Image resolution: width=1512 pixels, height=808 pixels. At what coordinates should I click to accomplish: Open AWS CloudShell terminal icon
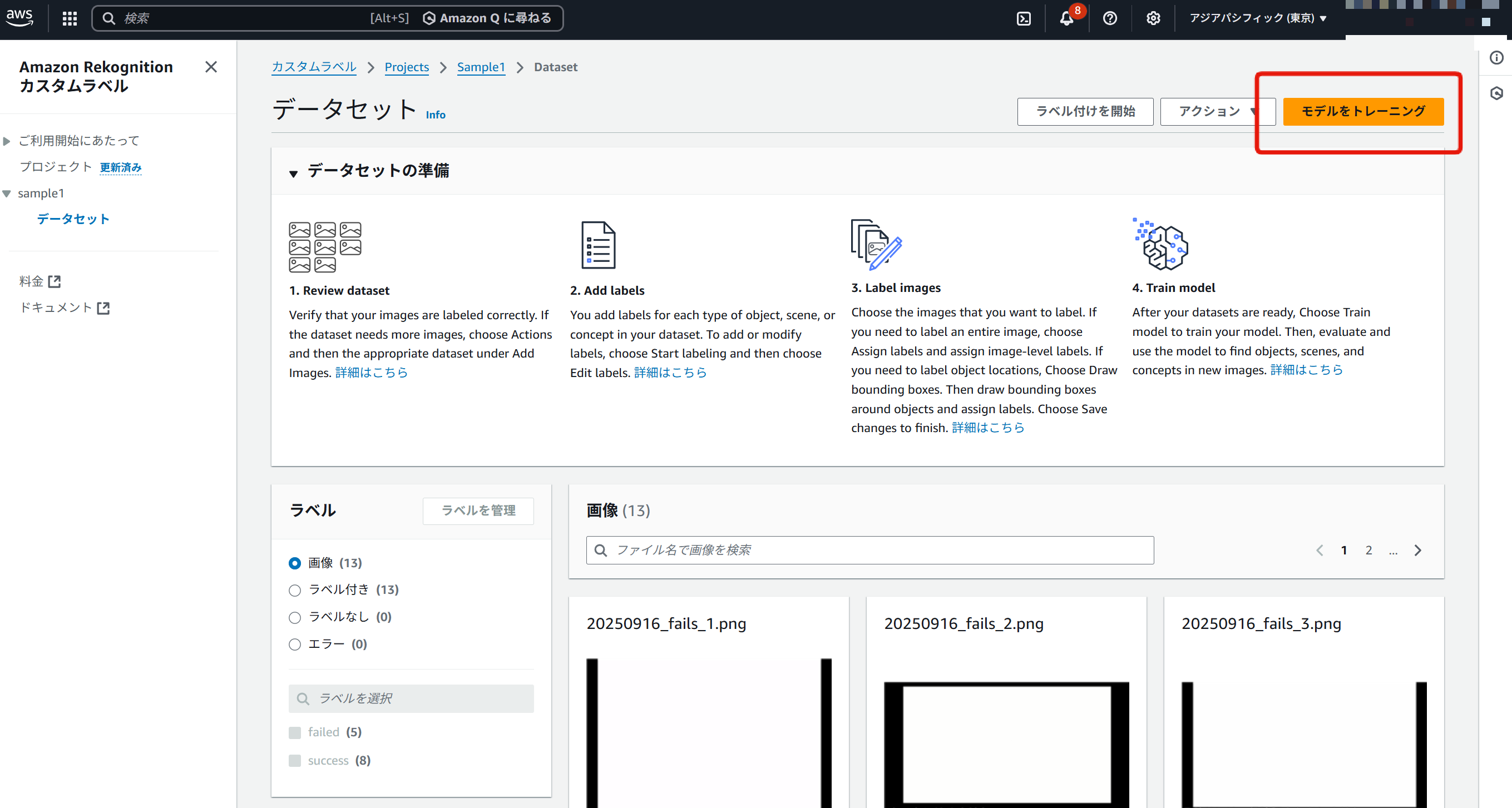[x=1024, y=19]
